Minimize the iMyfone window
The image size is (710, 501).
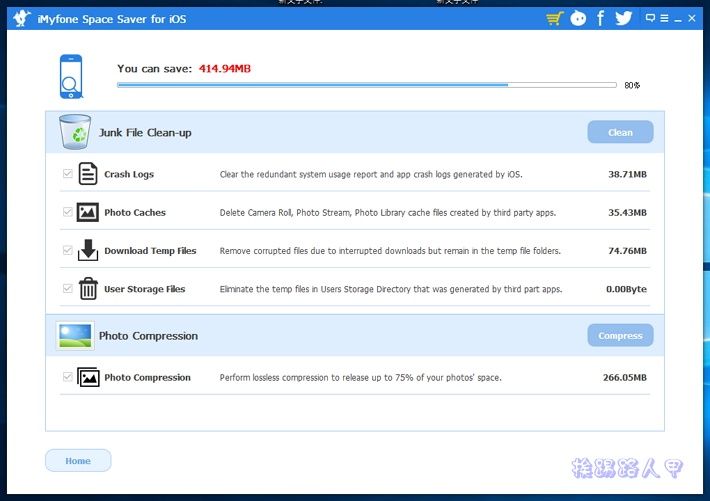pyautogui.click(x=678, y=19)
